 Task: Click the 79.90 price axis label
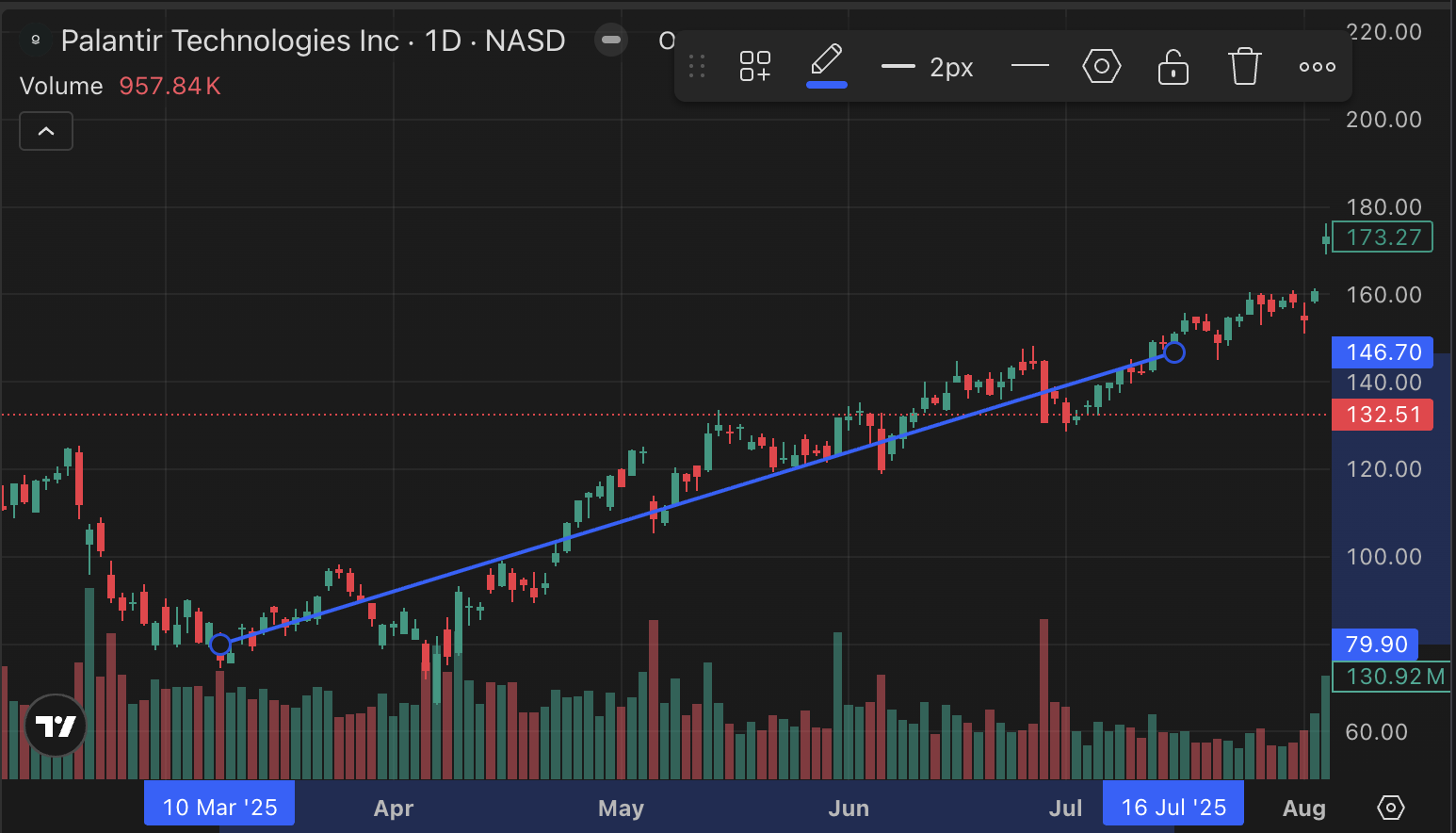1376,645
